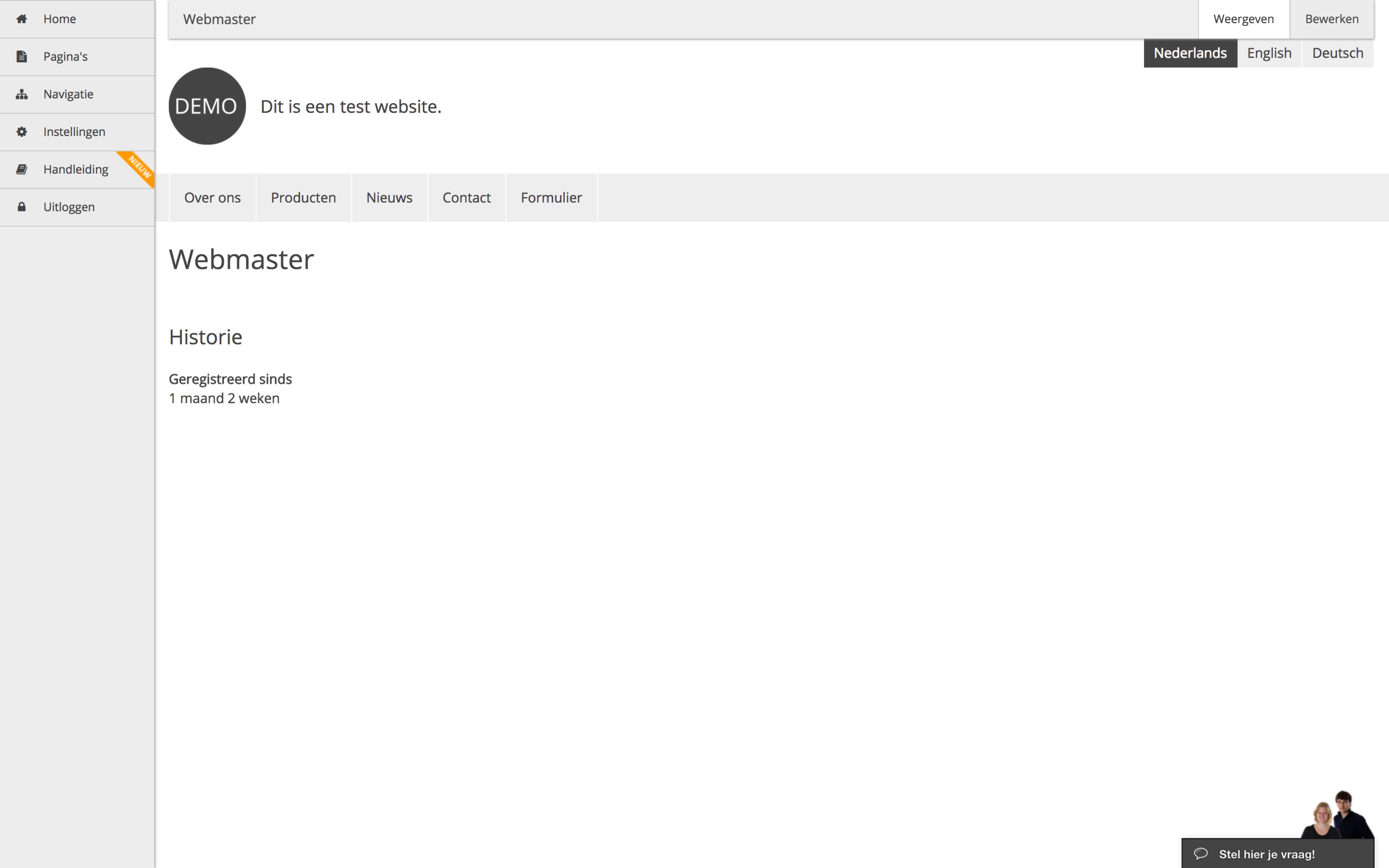Click the Pagina's document icon
This screenshot has height=868, width=1389.
tap(22, 56)
